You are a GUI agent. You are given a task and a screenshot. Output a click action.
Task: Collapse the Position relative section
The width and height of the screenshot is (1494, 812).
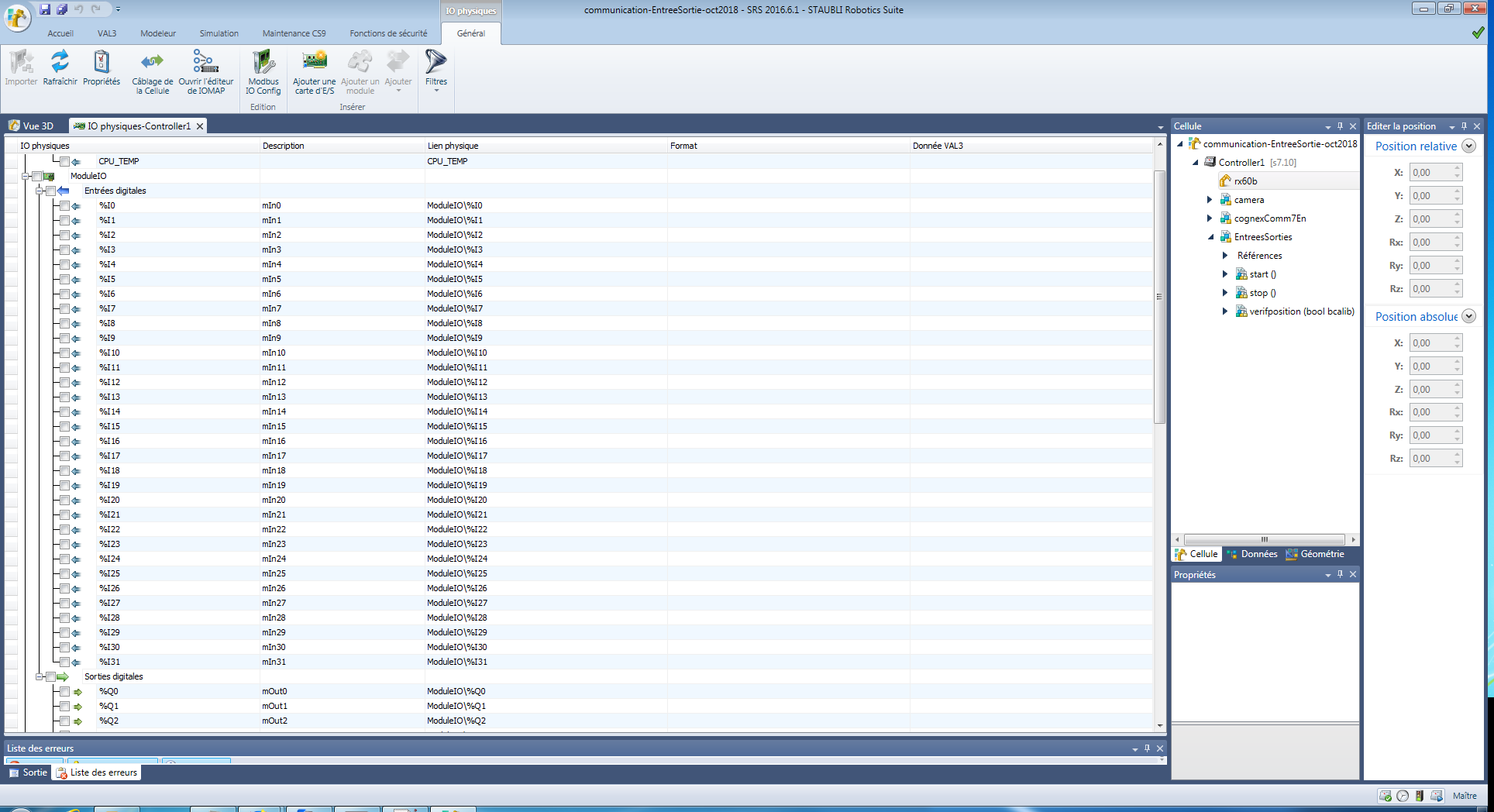click(1468, 146)
